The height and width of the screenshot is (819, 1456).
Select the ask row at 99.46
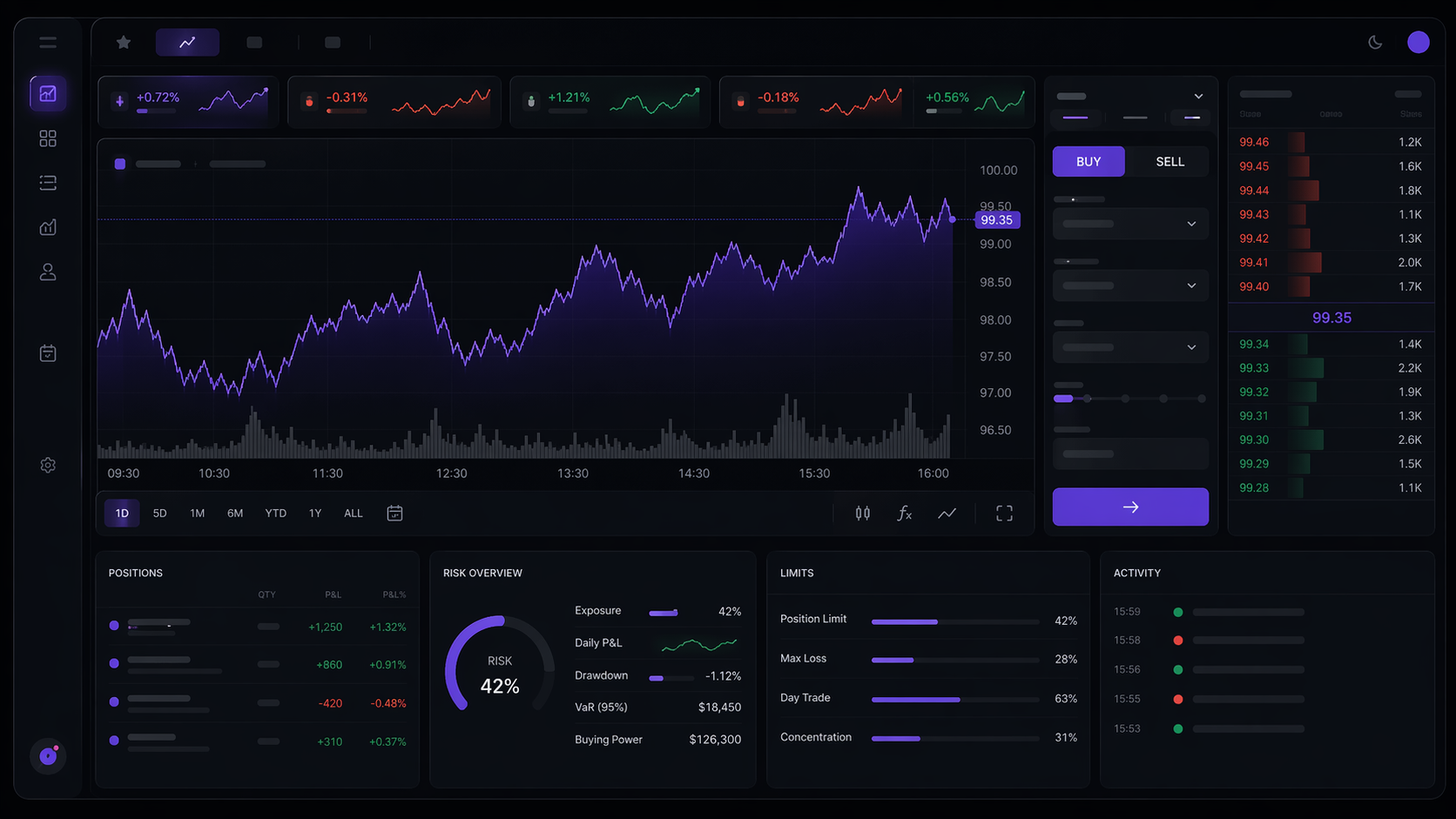tap(1331, 142)
